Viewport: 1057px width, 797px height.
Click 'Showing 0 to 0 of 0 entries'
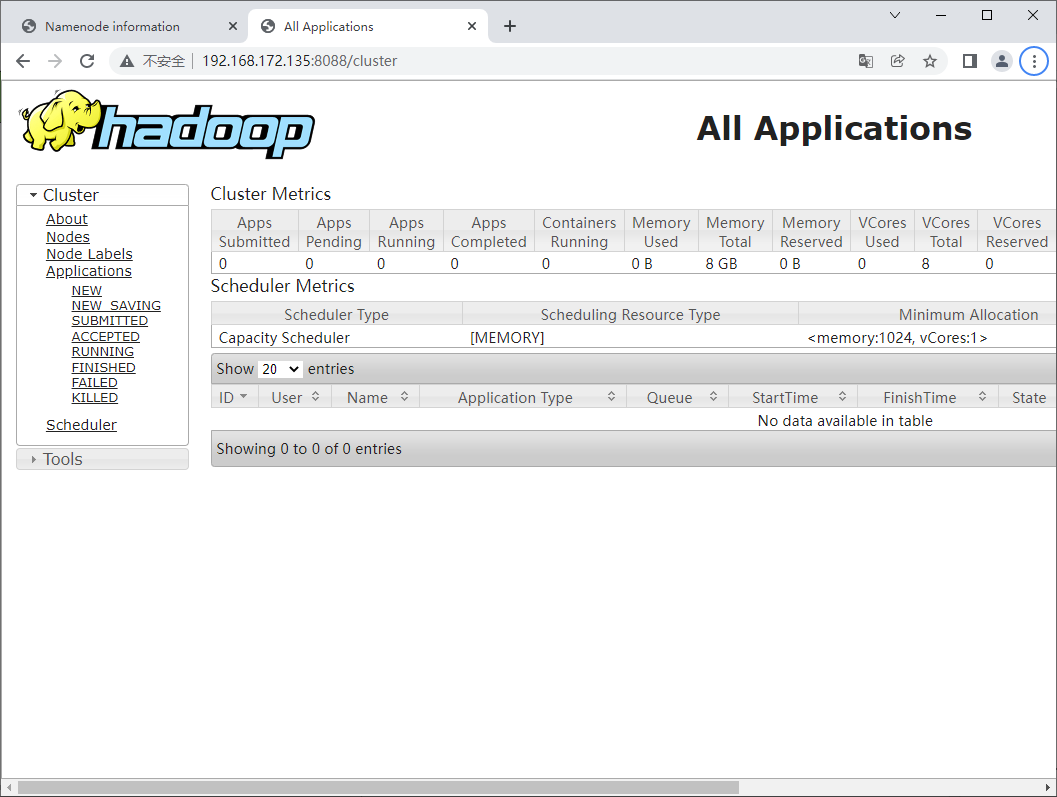point(309,449)
